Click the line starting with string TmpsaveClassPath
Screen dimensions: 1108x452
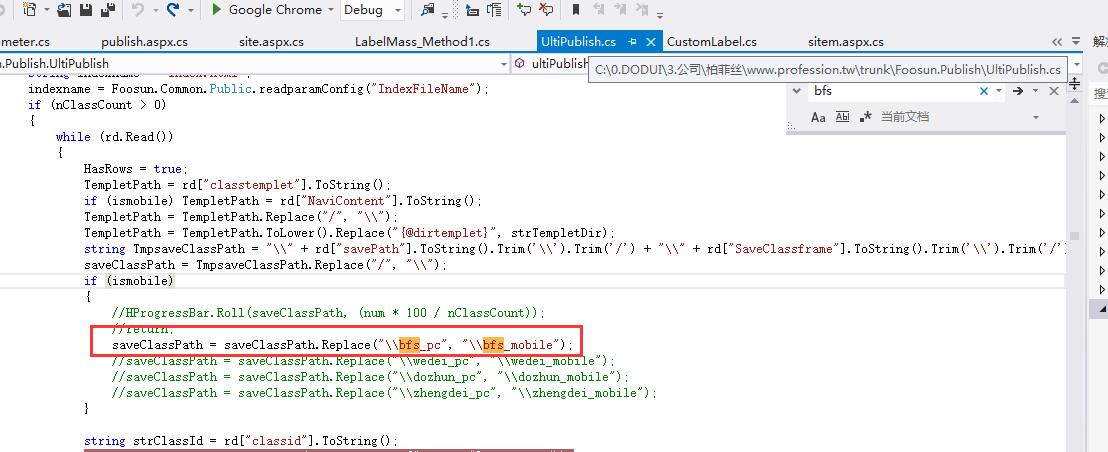pyautogui.click(x=574, y=249)
